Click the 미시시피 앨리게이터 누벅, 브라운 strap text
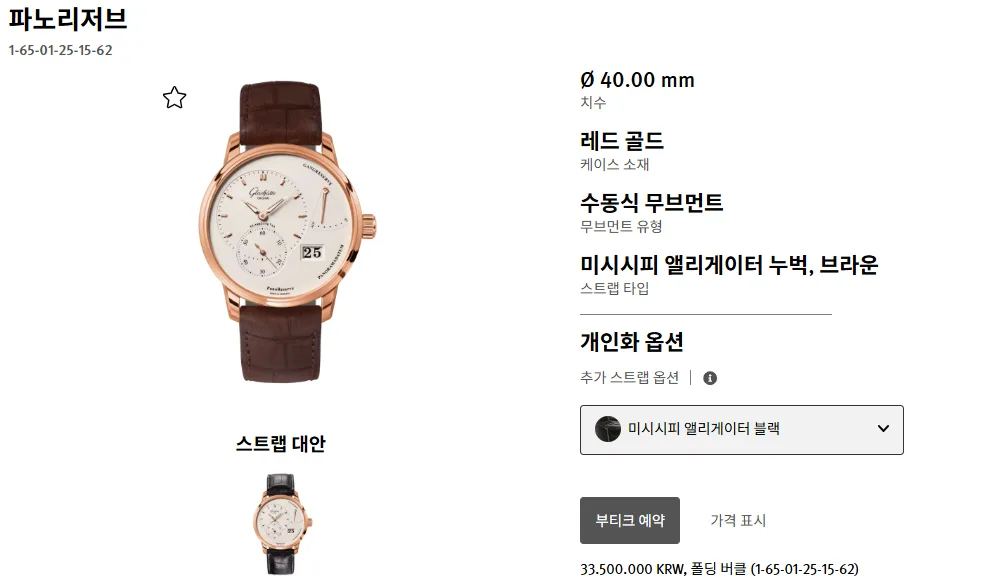This screenshot has height=579, width=987. click(x=729, y=264)
